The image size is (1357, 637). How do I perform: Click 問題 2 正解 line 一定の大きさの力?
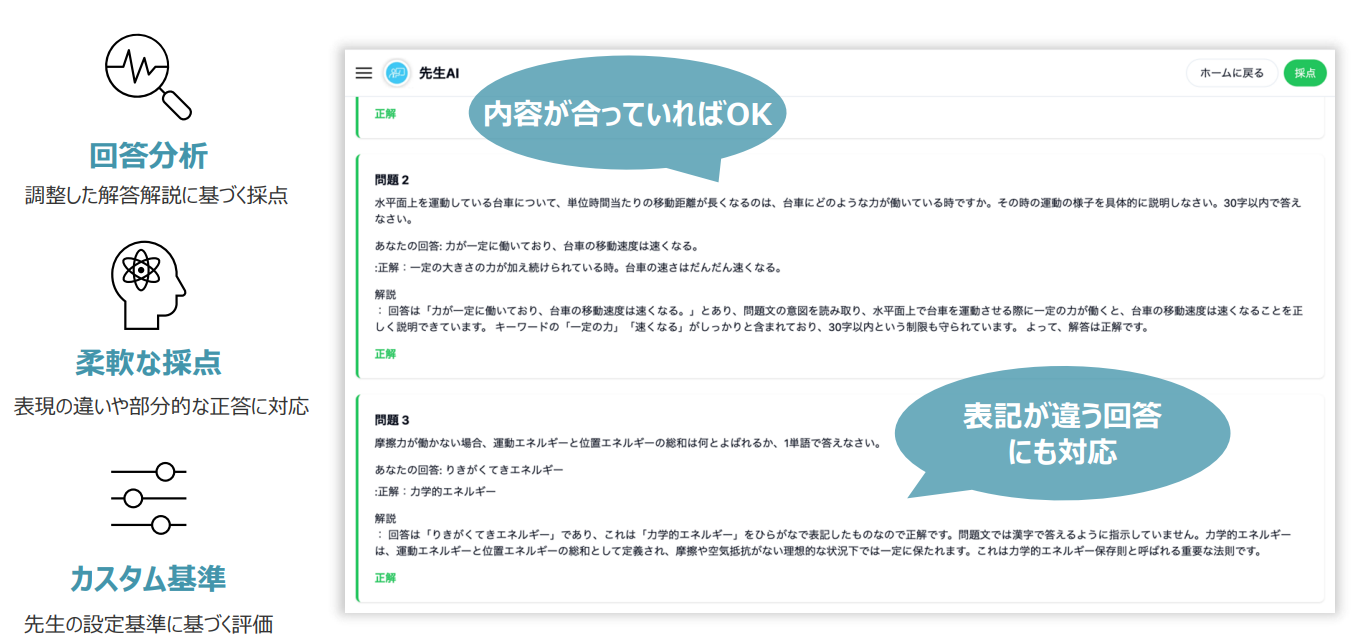click(578, 268)
